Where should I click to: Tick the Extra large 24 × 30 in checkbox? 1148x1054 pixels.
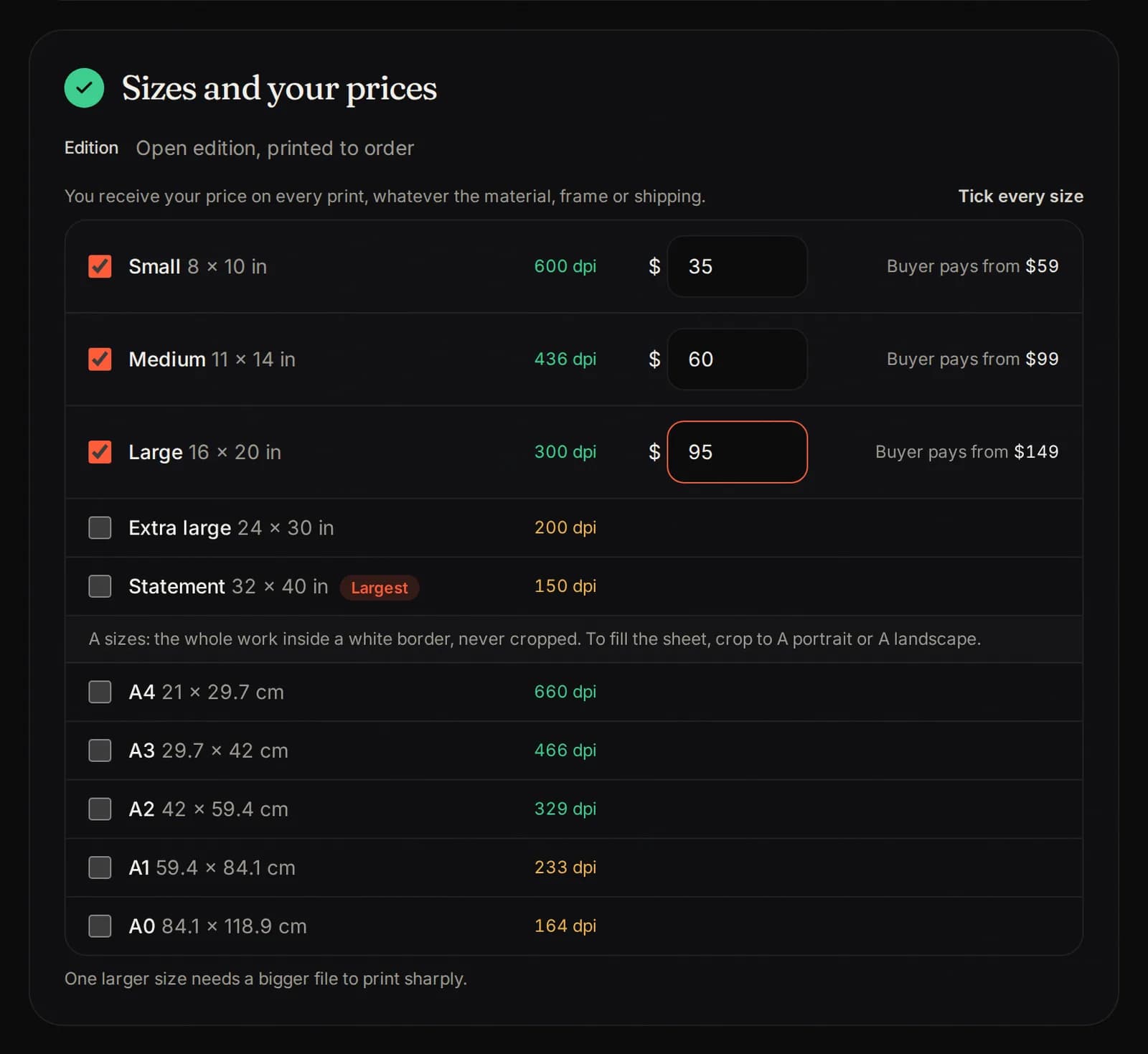coord(100,527)
